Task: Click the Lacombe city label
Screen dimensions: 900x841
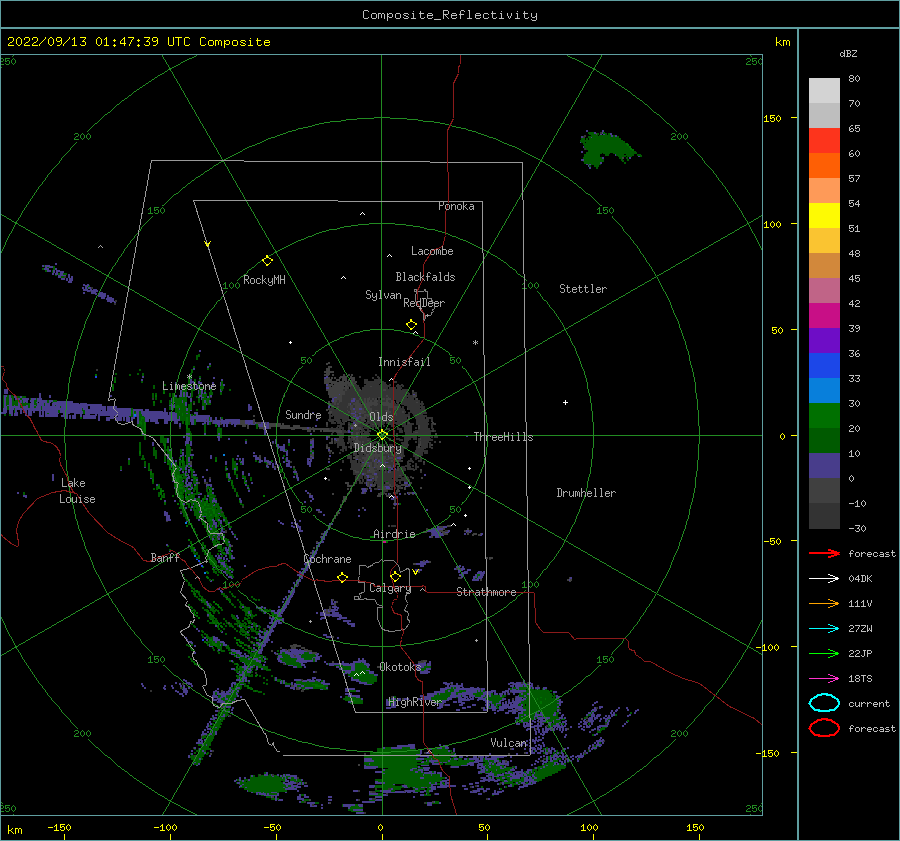Action: click(x=432, y=251)
